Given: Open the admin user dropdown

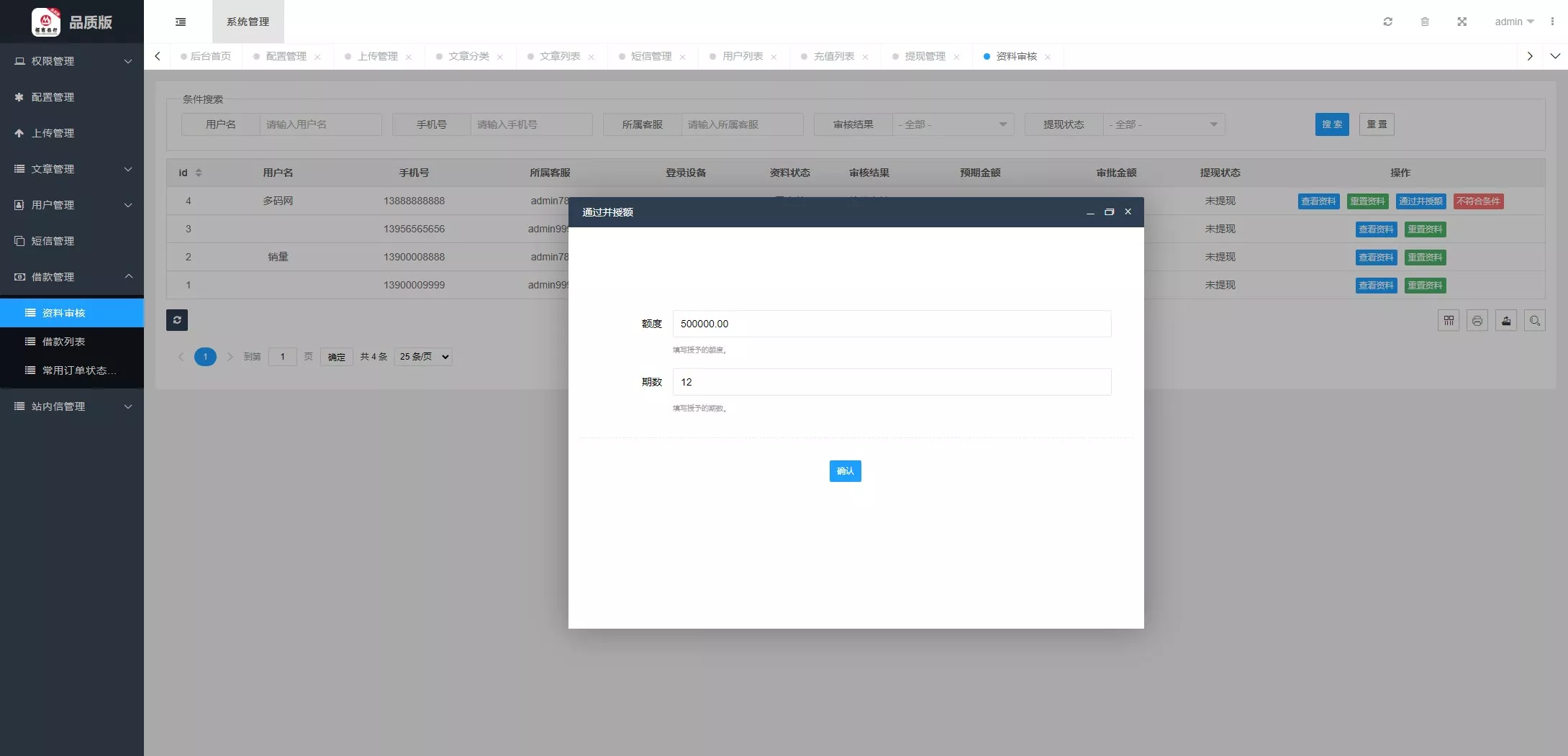Looking at the screenshot, I should [1513, 22].
